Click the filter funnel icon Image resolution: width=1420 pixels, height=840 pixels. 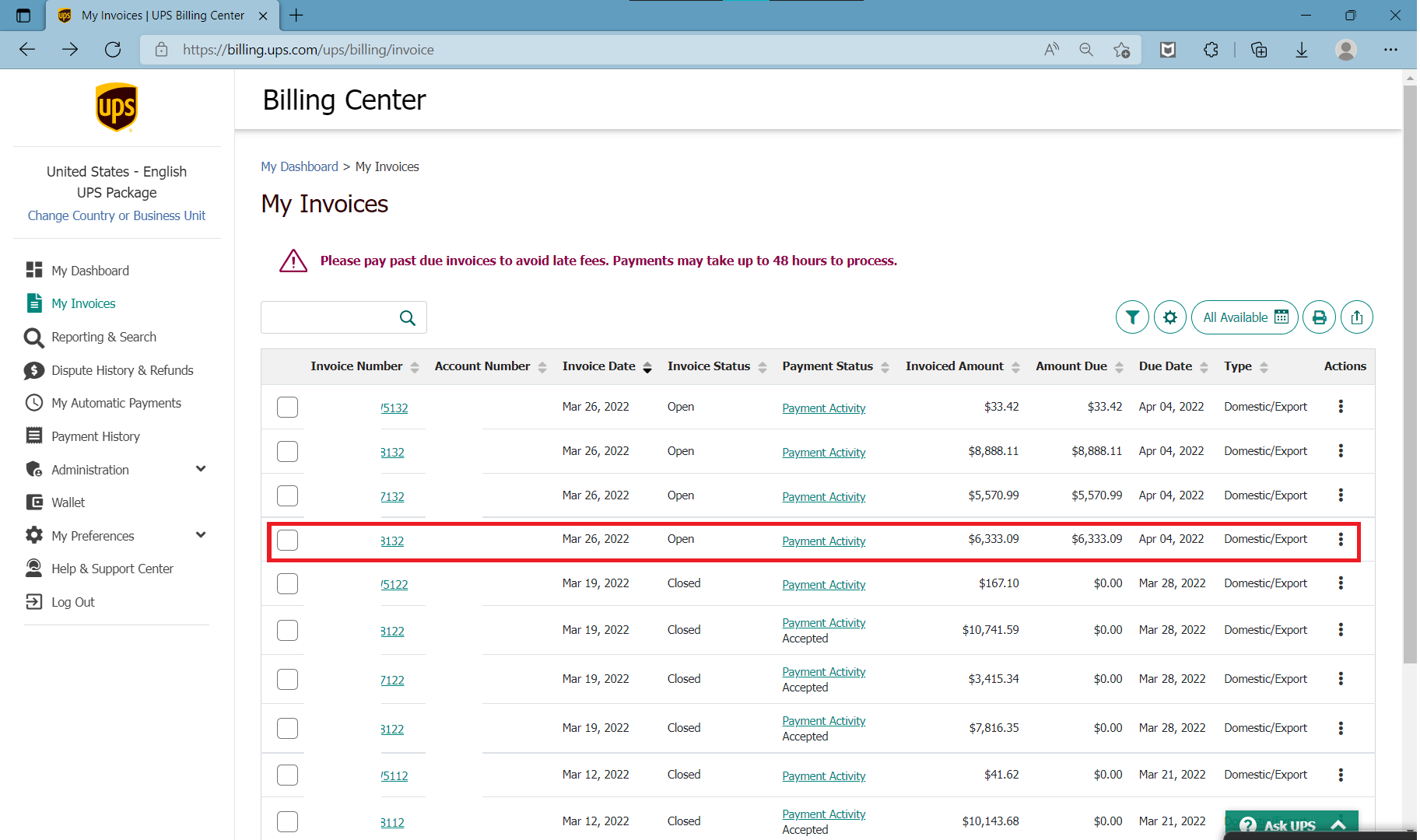[1132, 317]
